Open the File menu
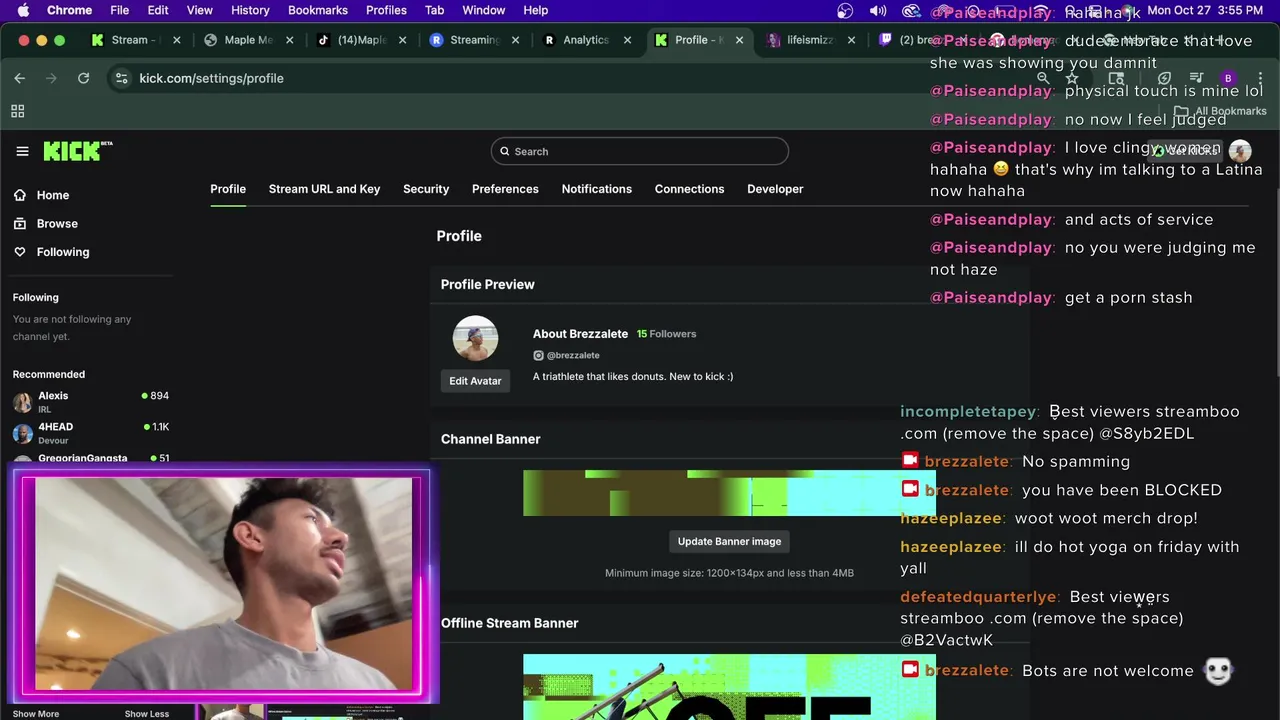 tap(119, 10)
